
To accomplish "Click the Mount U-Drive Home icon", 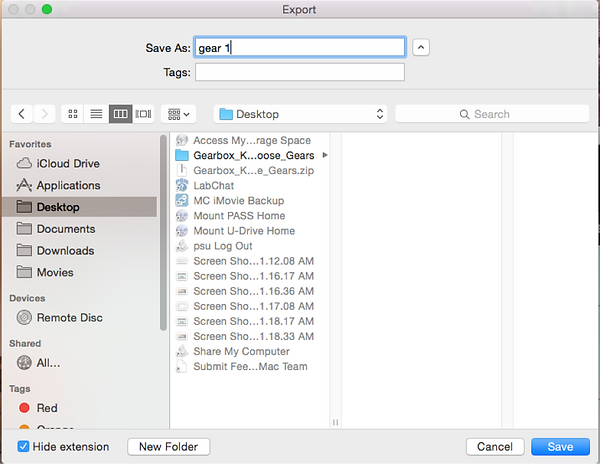I will (182, 231).
